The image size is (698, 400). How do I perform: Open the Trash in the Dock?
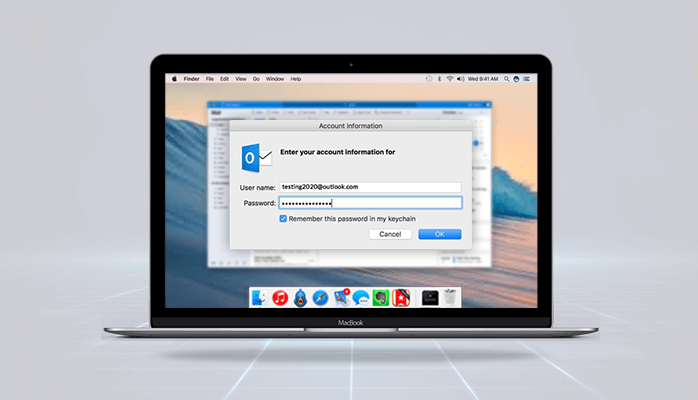(450, 298)
